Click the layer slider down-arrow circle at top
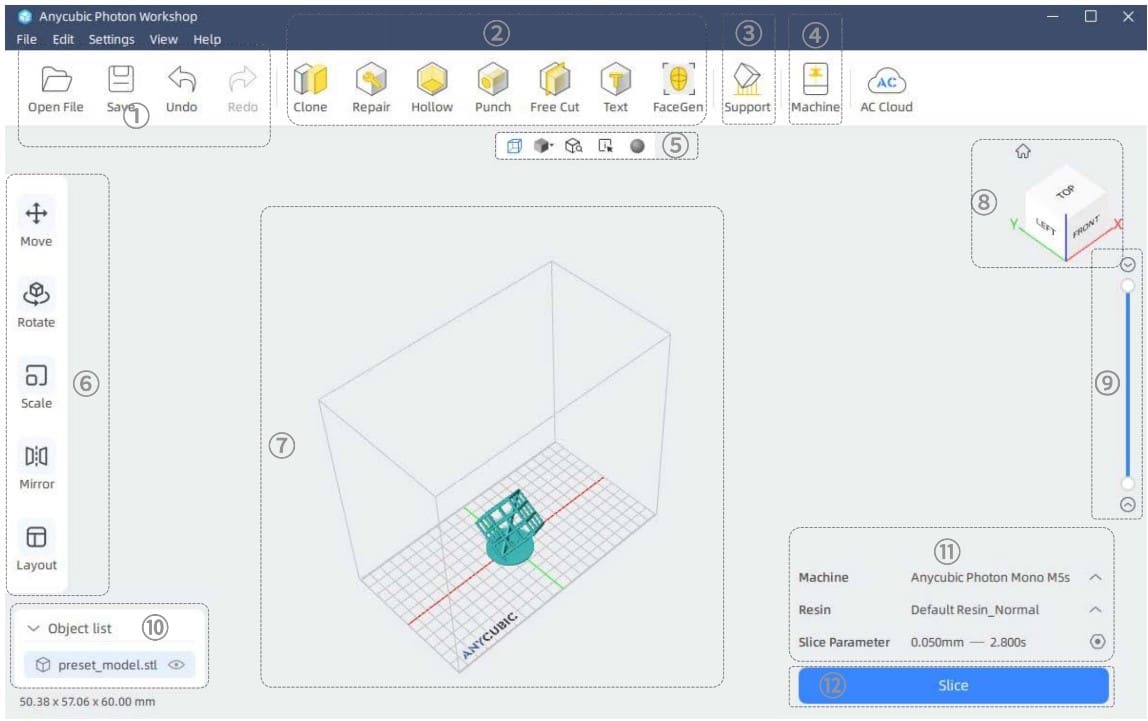This screenshot has width=1148, height=721. click(1128, 264)
